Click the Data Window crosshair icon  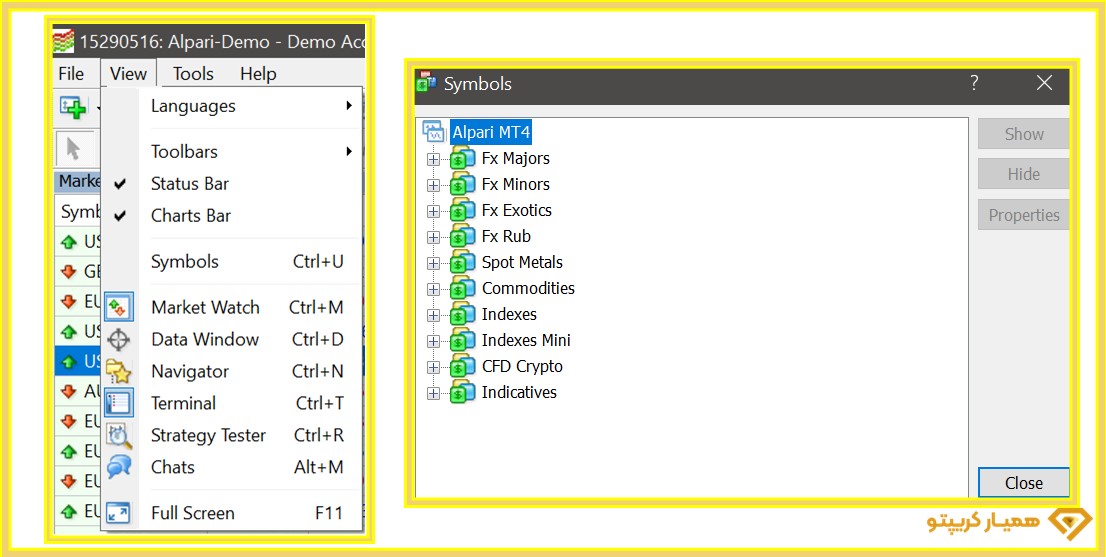coord(118,340)
